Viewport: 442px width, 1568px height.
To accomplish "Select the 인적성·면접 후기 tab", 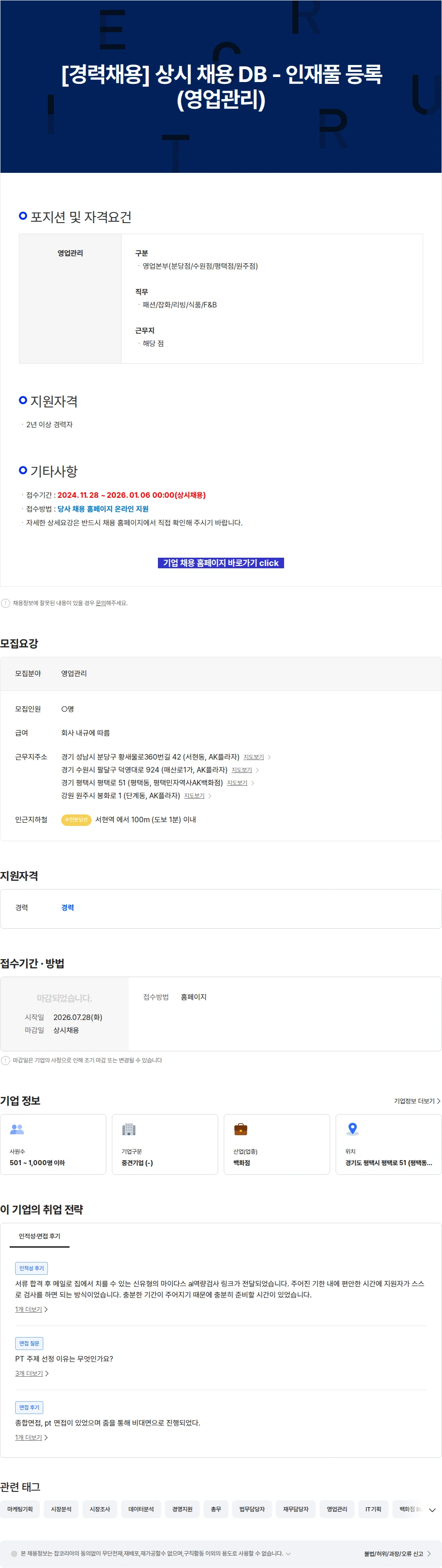I will (x=40, y=1236).
